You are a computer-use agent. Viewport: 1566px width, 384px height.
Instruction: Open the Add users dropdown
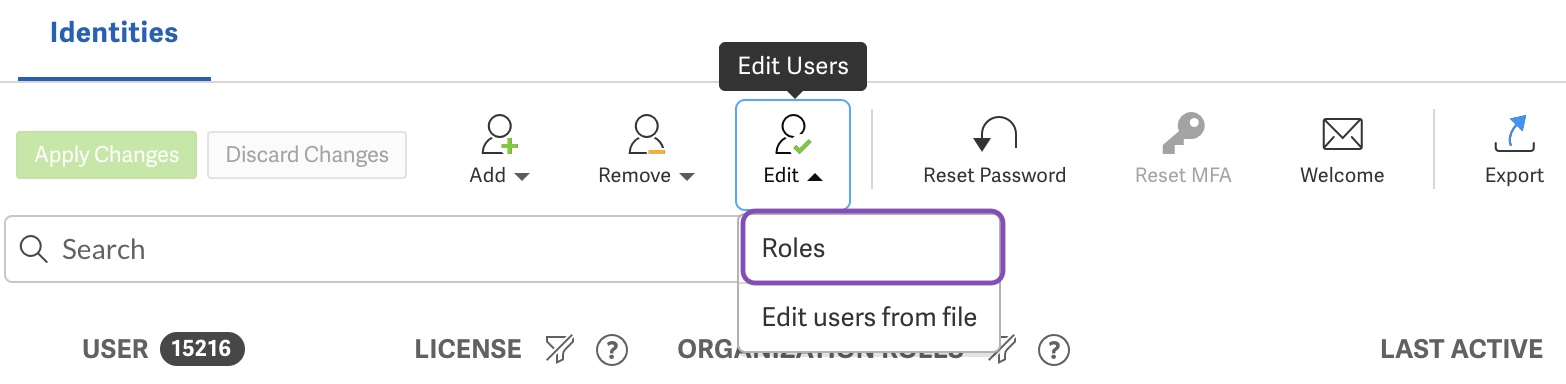click(499, 150)
